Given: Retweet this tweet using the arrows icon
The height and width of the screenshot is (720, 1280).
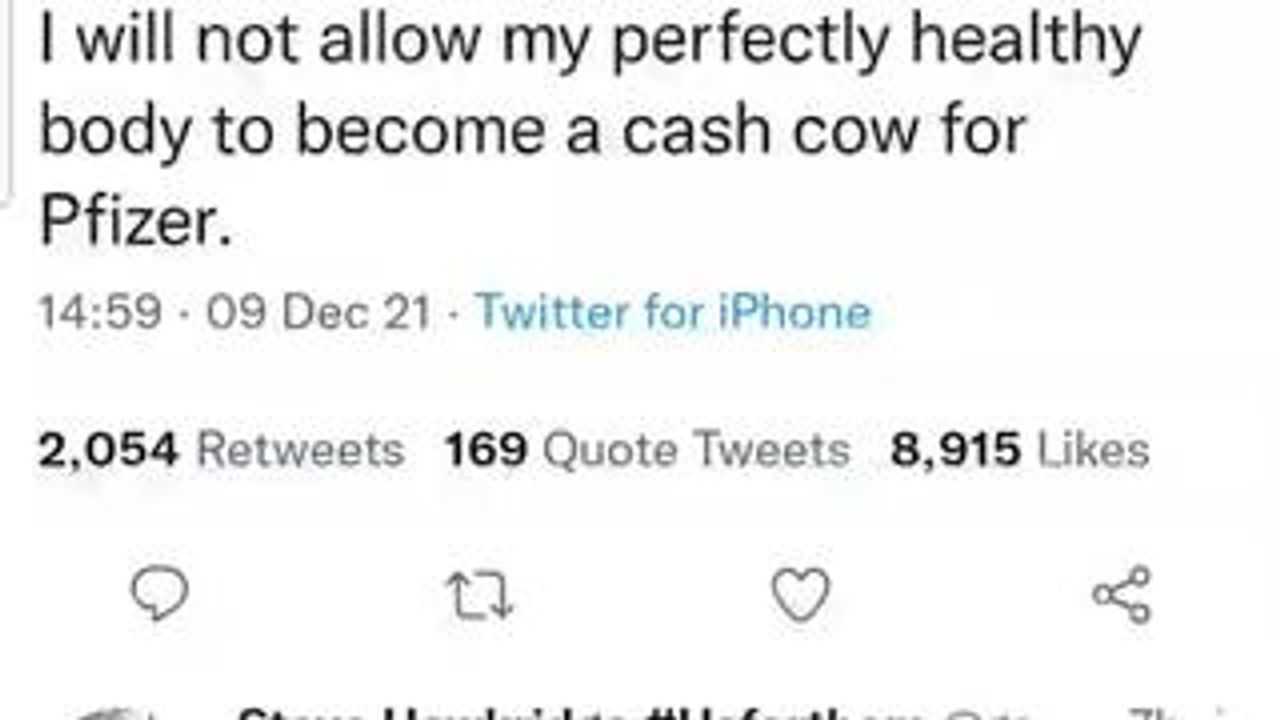Looking at the screenshot, I should tap(479, 596).
